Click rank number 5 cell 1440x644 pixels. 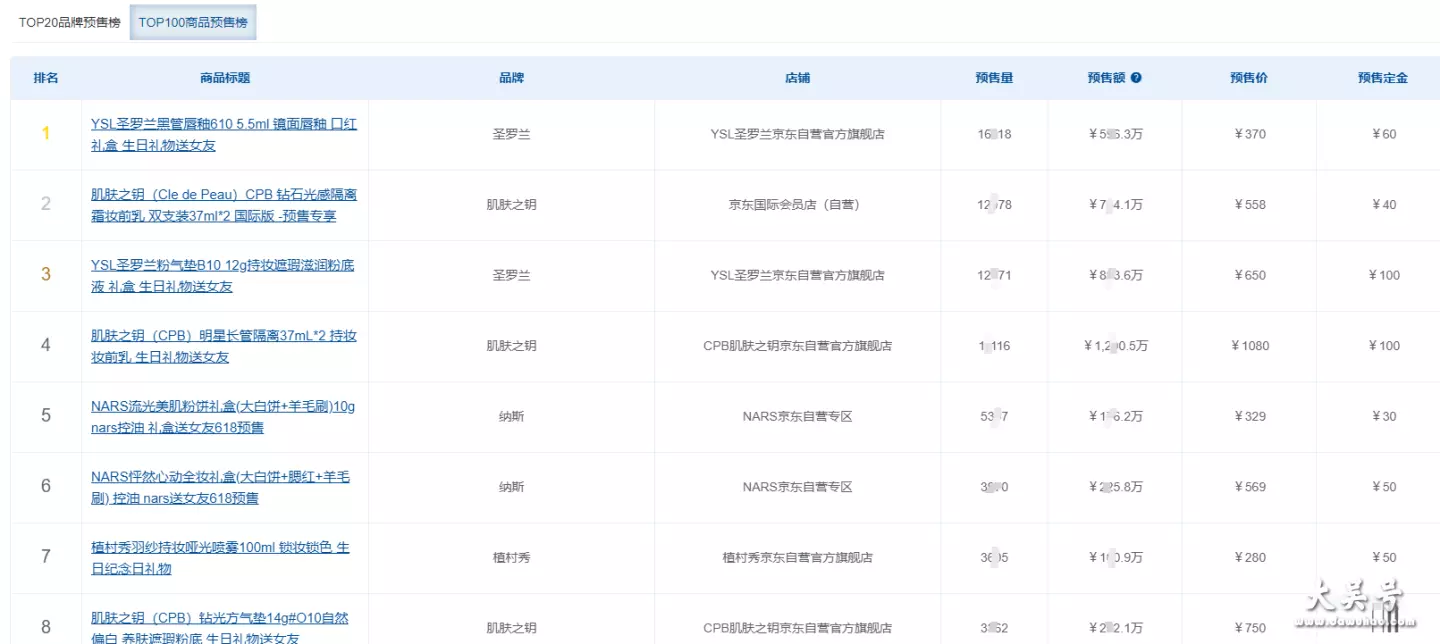pos(46,416)
